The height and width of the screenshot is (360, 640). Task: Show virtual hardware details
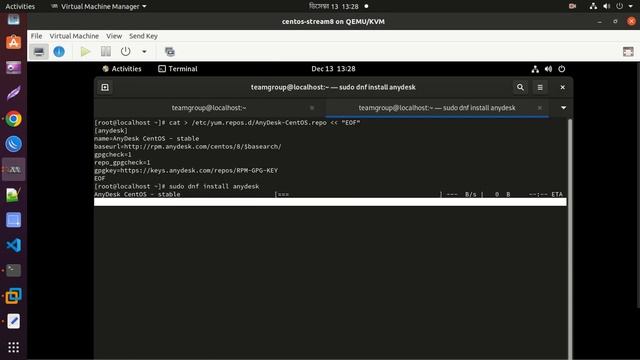point(59,52)
